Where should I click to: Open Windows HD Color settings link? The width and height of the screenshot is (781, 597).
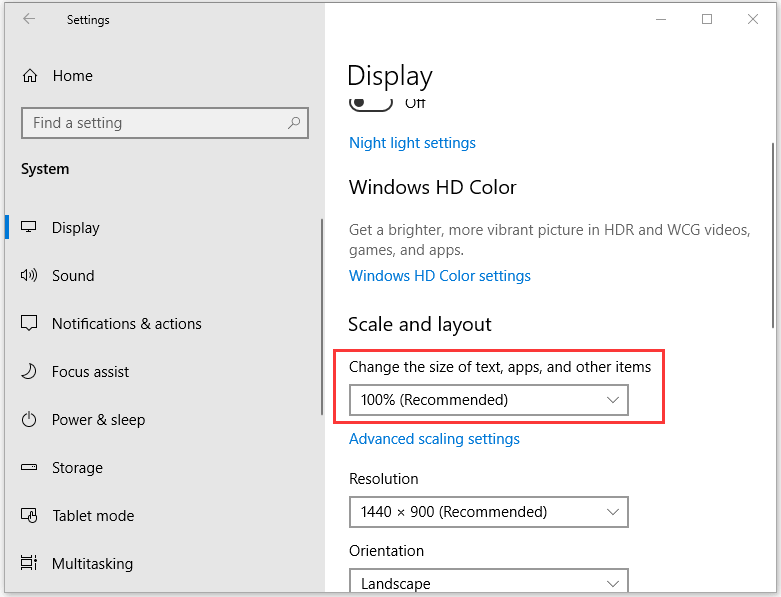[439, 276]
